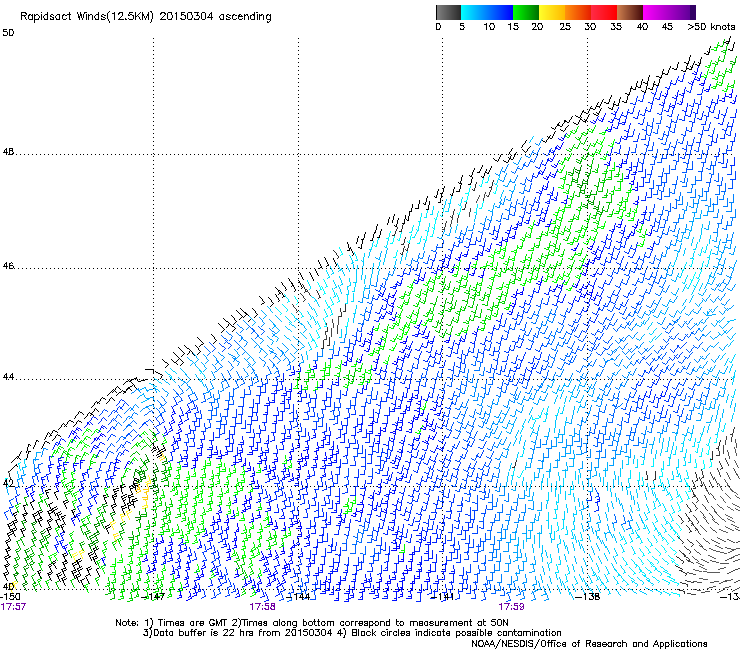Click the red 30-35 knots legend swatch
This screenshot has height=650, width=740.
pos(604,12)
